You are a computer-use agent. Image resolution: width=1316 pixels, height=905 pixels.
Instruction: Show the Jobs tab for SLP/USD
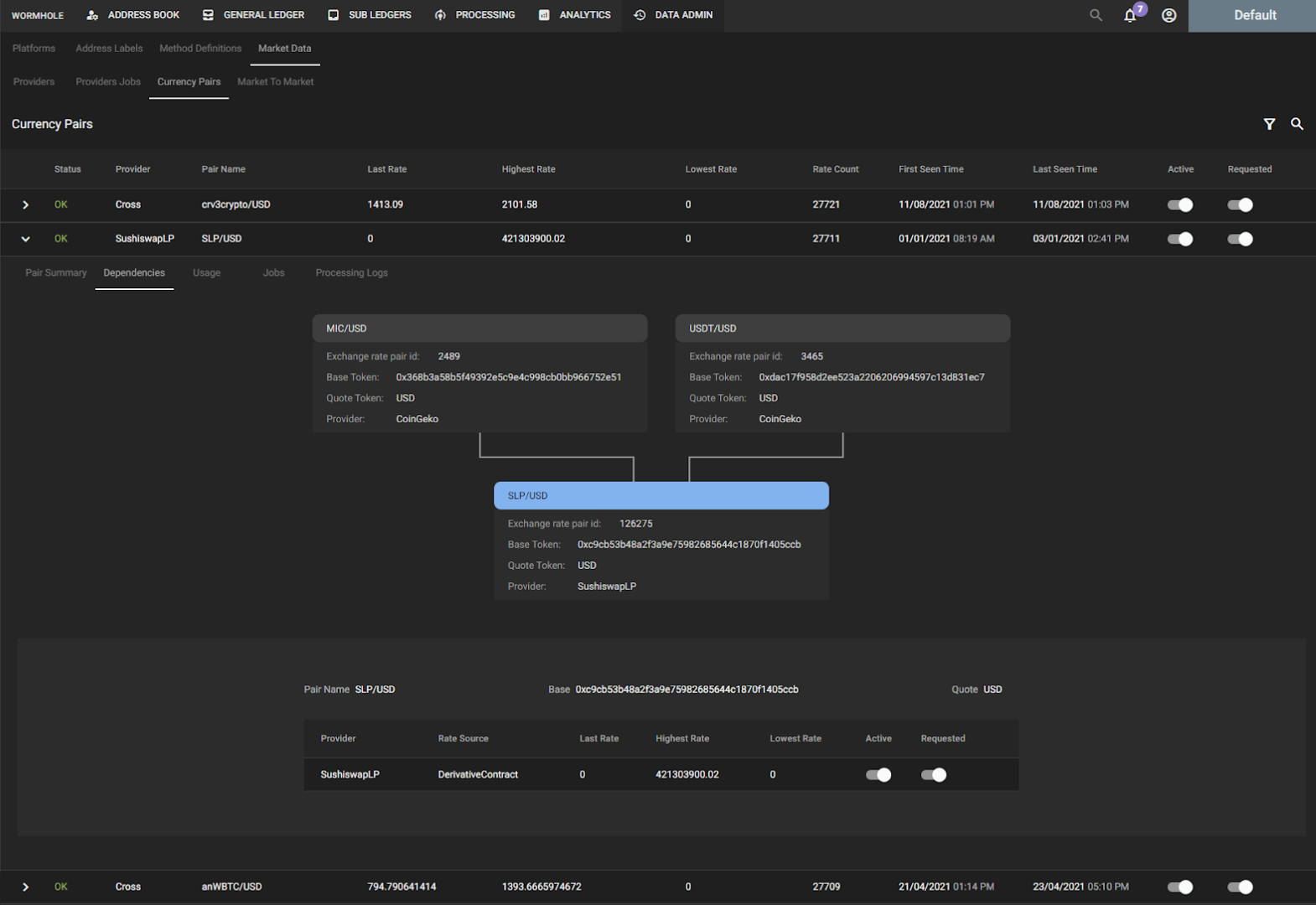tap(274, 273)
